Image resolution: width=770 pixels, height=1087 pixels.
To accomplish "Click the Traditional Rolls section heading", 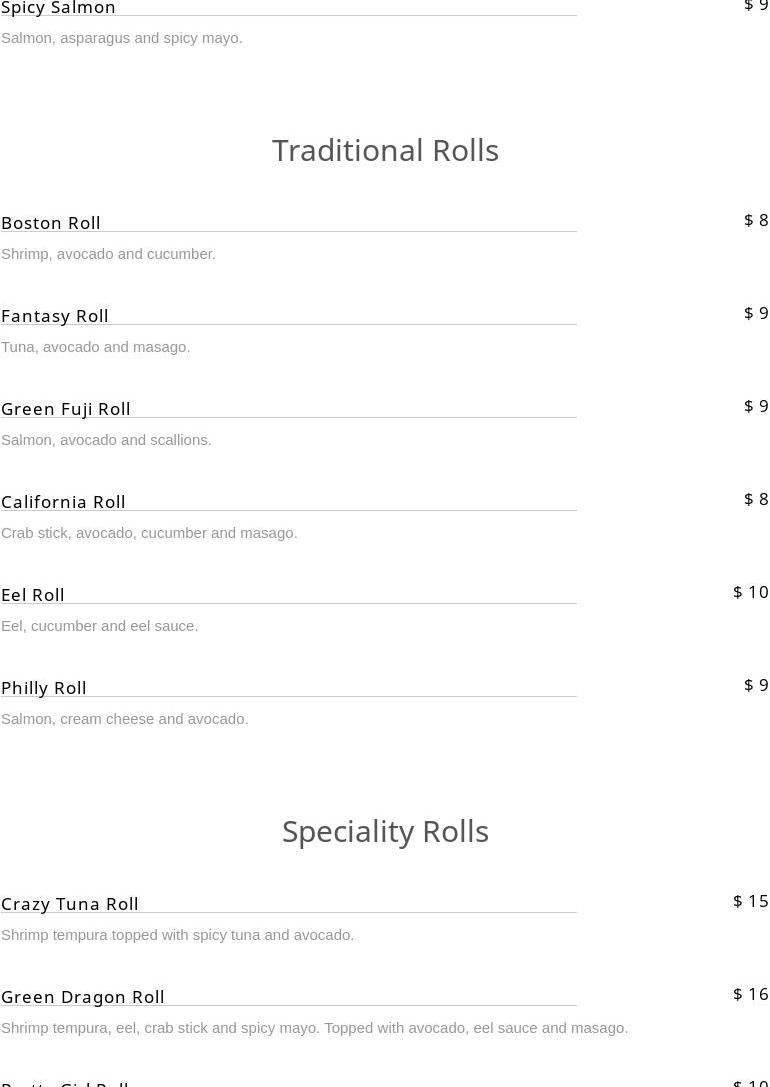I will pyautogui.click(x=385, y=150).
